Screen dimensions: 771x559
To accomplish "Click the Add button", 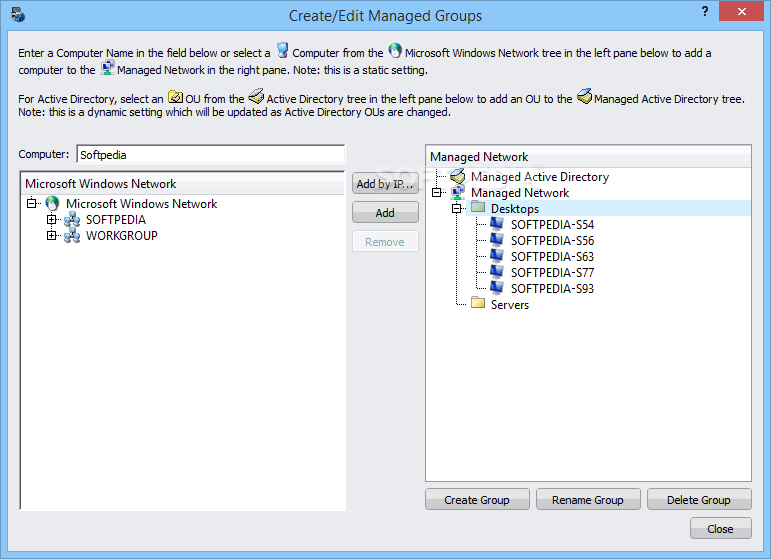I will [x=385, y=212].
